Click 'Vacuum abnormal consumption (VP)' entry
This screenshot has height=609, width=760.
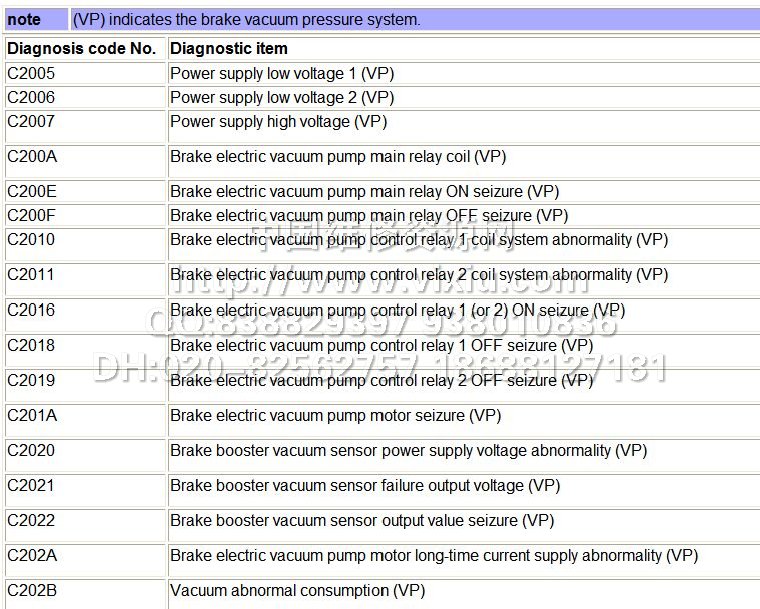tap(297, 590)
